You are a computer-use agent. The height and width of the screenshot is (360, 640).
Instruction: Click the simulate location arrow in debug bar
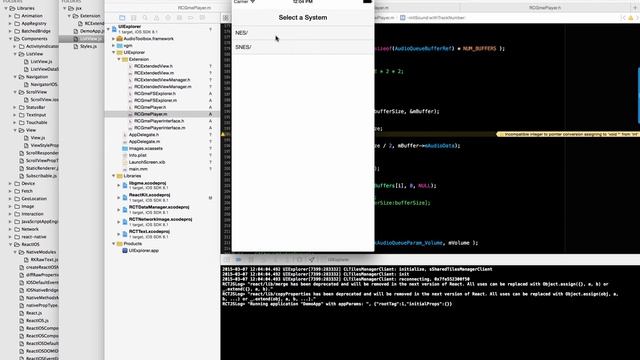click(311, 259)
